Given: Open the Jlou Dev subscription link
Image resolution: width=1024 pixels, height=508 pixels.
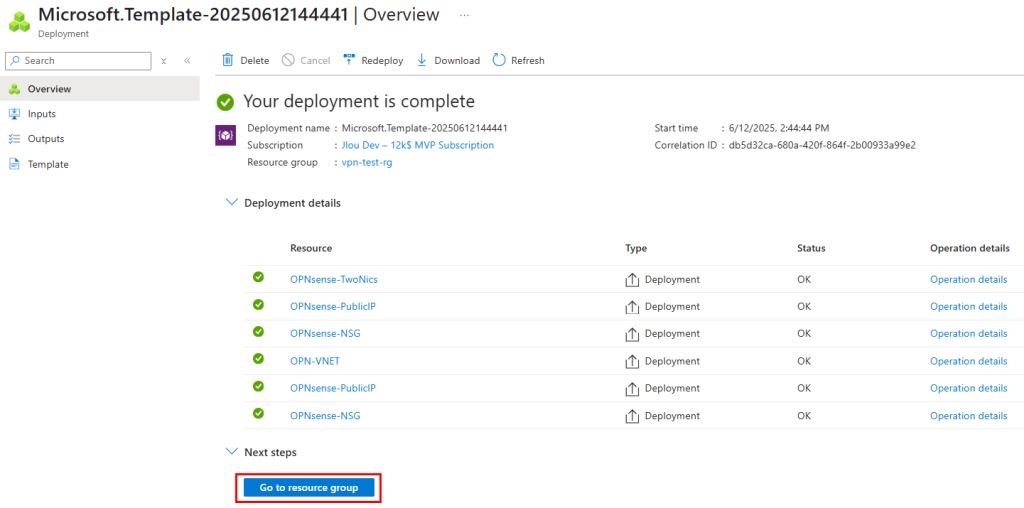Looking at the screenshot, I should (x=418, y=145).
